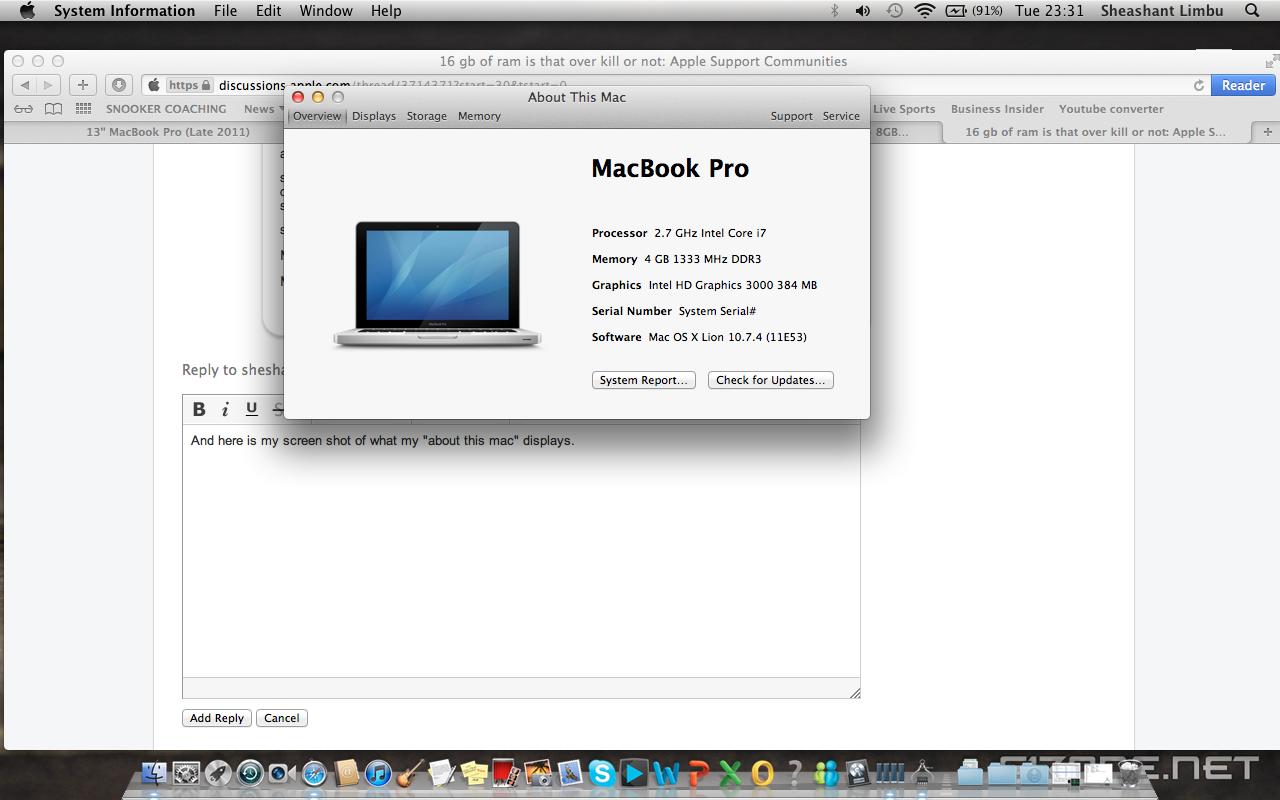
Task: Click the Add Reply button
Action: pyautogui.click(x=217, y=718)
